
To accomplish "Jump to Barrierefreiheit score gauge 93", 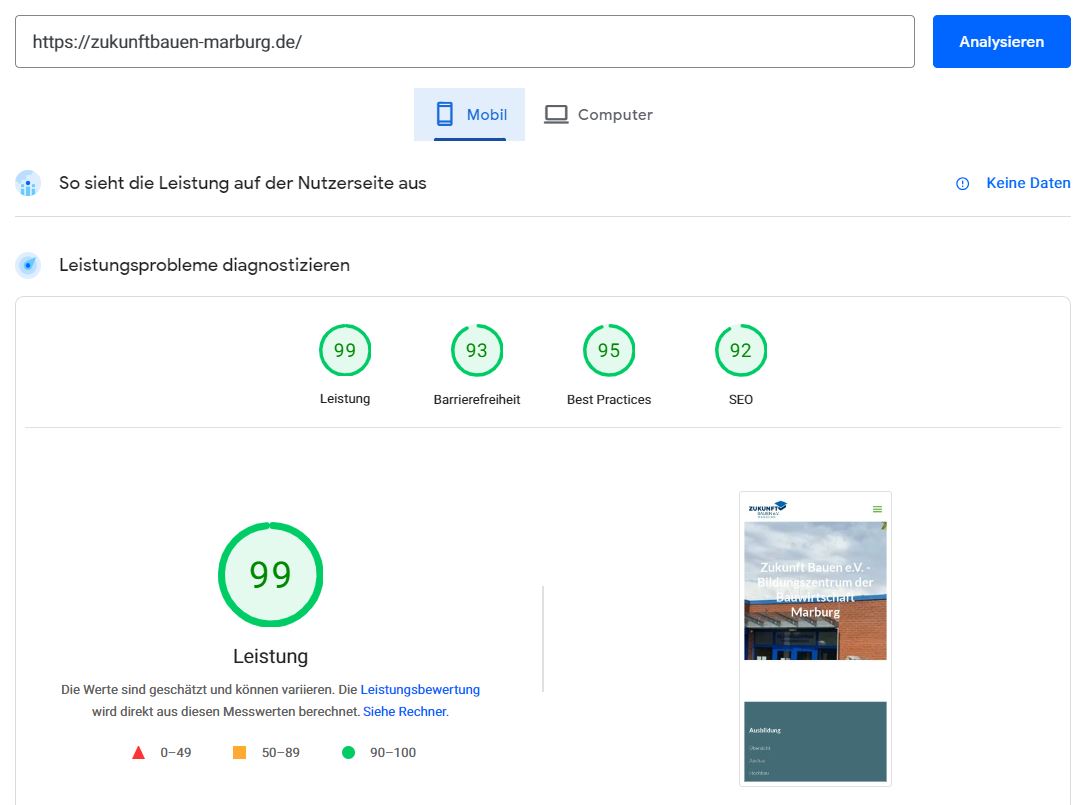I will 477,351.
